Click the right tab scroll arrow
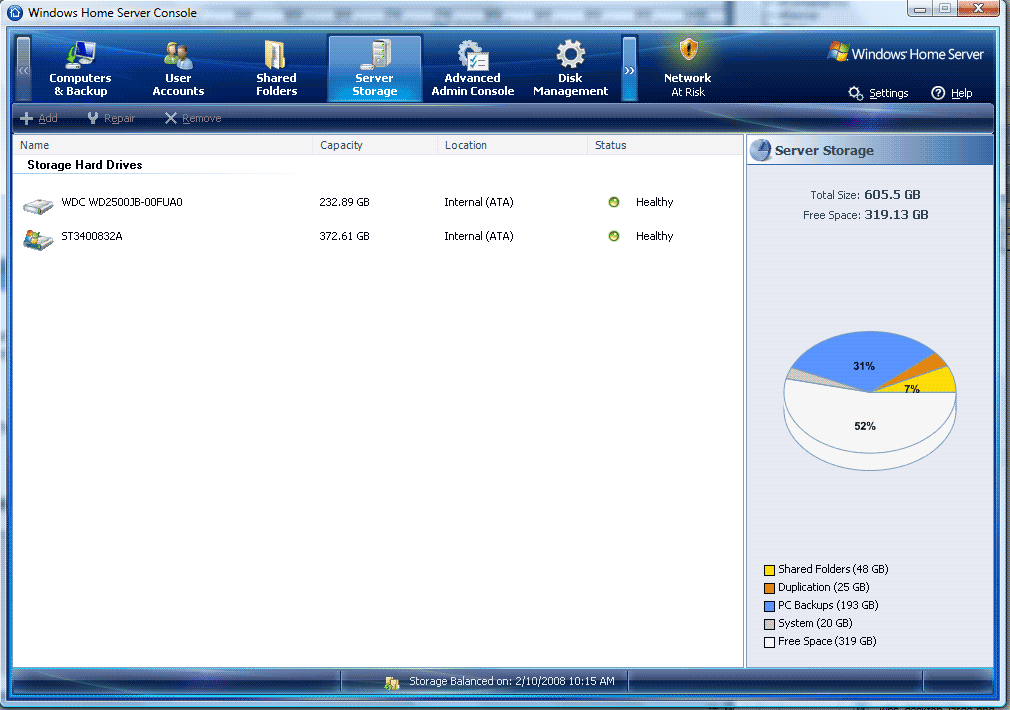The width and height of the screenshot is (1010, 710). click(x=629, y=69)
